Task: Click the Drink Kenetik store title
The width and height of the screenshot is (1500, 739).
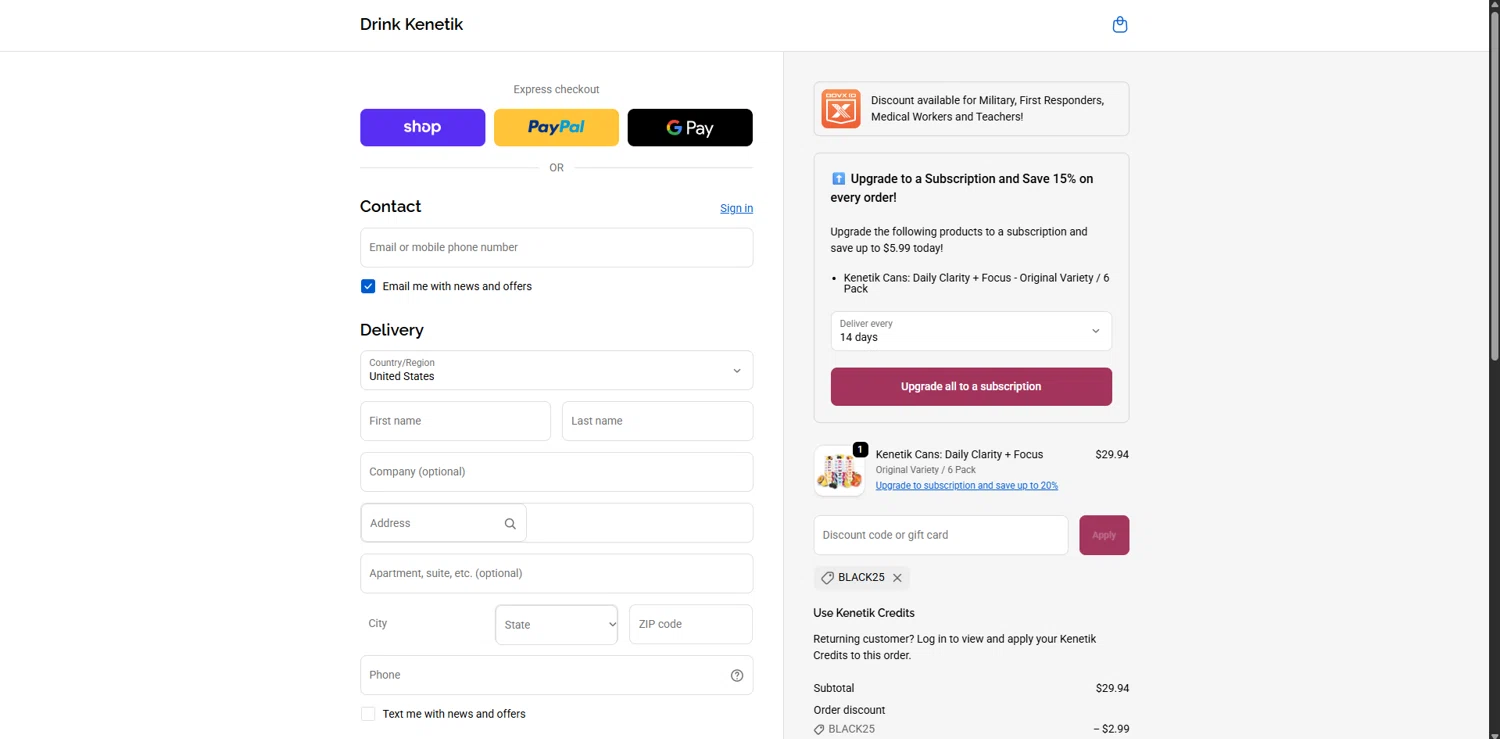Action: coord(411,25)
